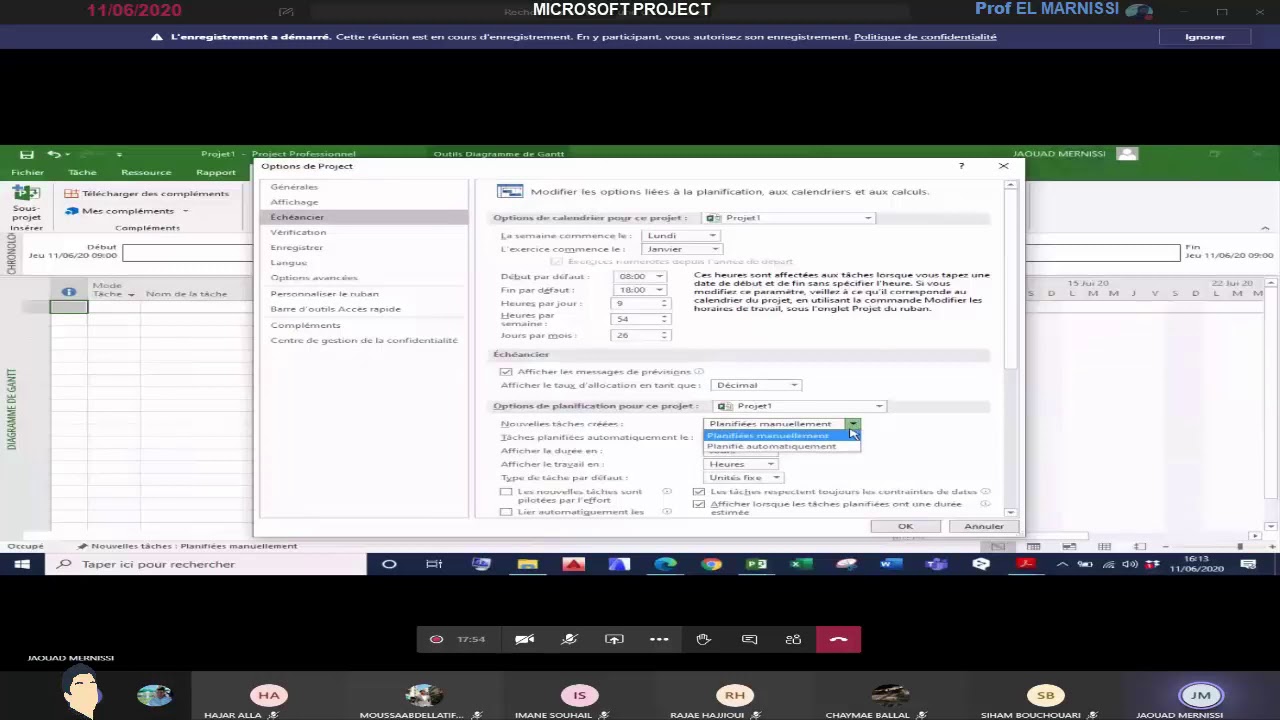The image size is (1280, 720).
Task: Open notification center in system tray
Action: [1248, 564]
